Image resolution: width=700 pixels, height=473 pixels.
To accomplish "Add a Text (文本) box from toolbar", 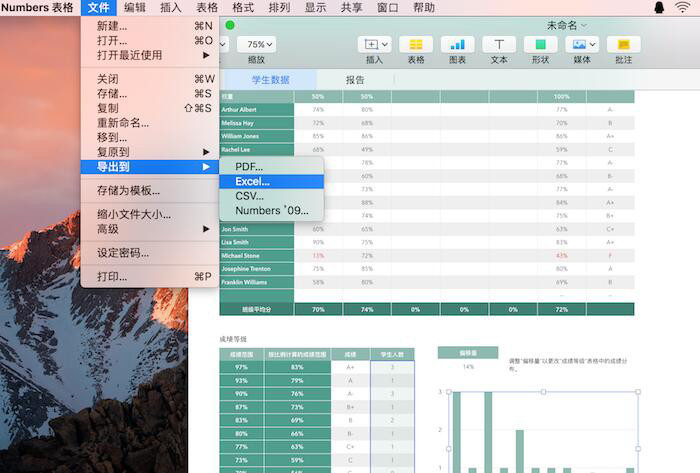I will [499, 44].
